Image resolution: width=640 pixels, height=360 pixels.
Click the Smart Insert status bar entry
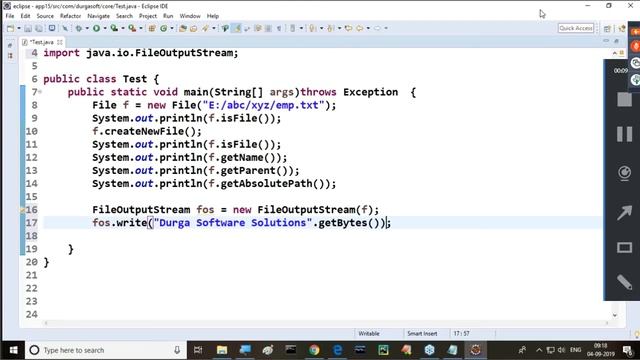click(x=422, y=333)
